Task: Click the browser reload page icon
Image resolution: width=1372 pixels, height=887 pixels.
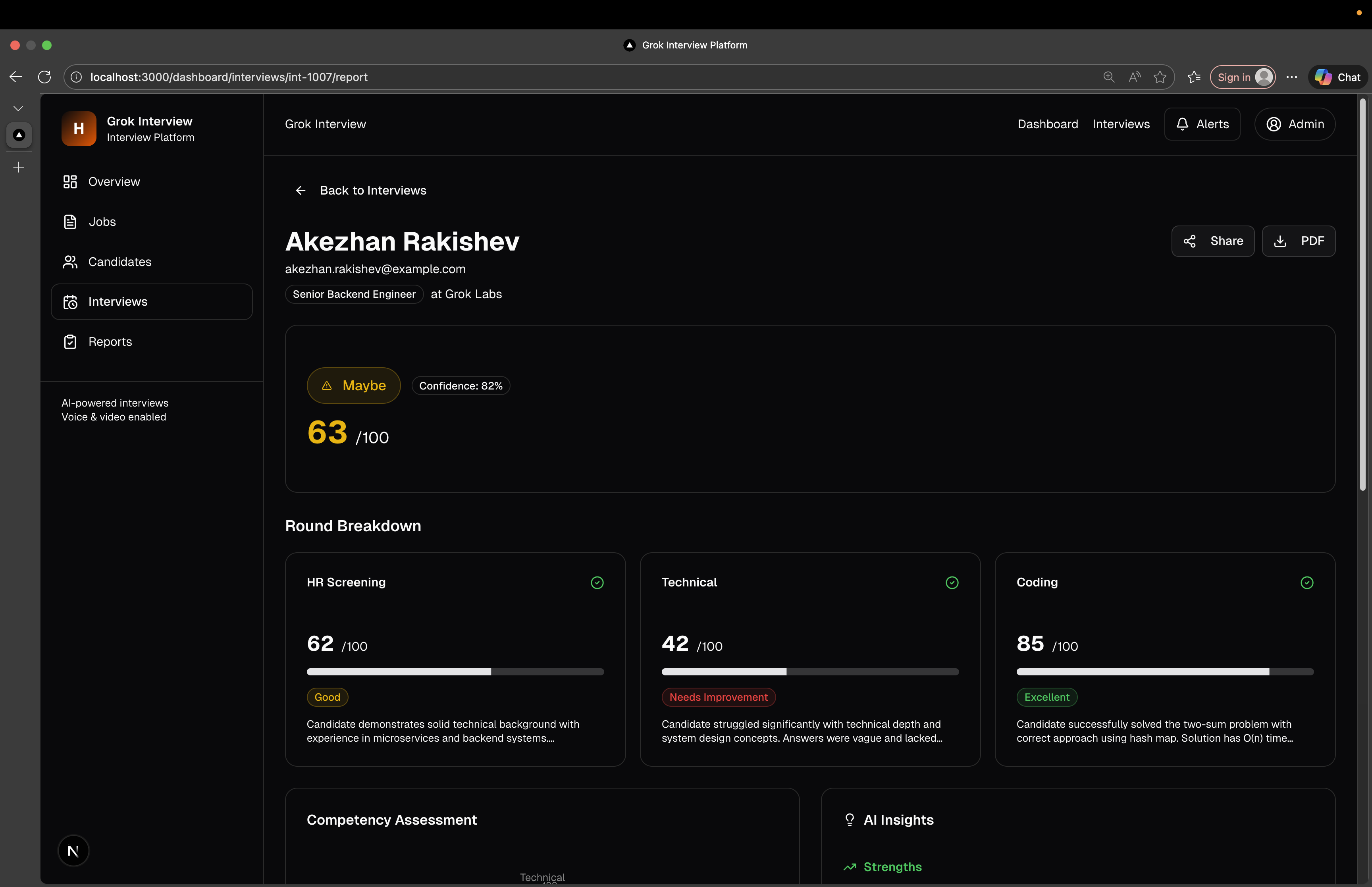Action: [44, 77]
